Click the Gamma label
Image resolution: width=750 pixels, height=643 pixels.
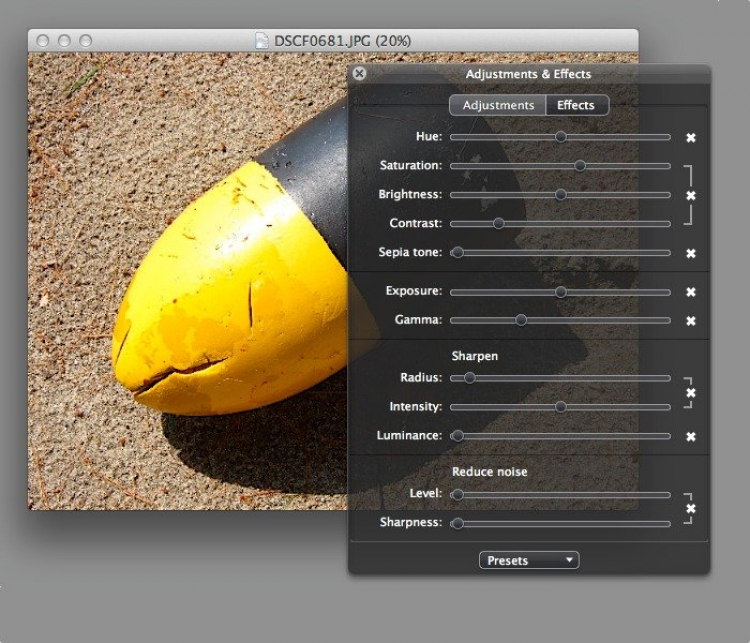(x=419, y=320)
